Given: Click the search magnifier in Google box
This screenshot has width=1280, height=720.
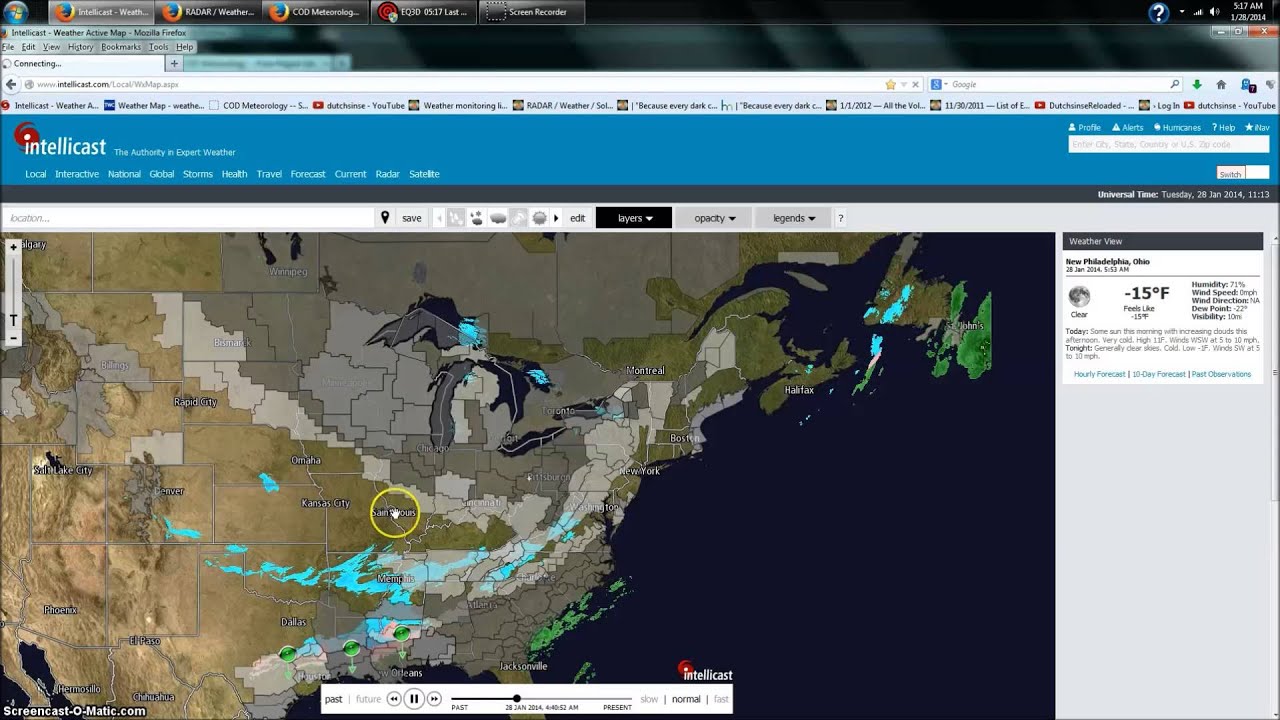Looking at the screenshot, I should click(1174, 85).
